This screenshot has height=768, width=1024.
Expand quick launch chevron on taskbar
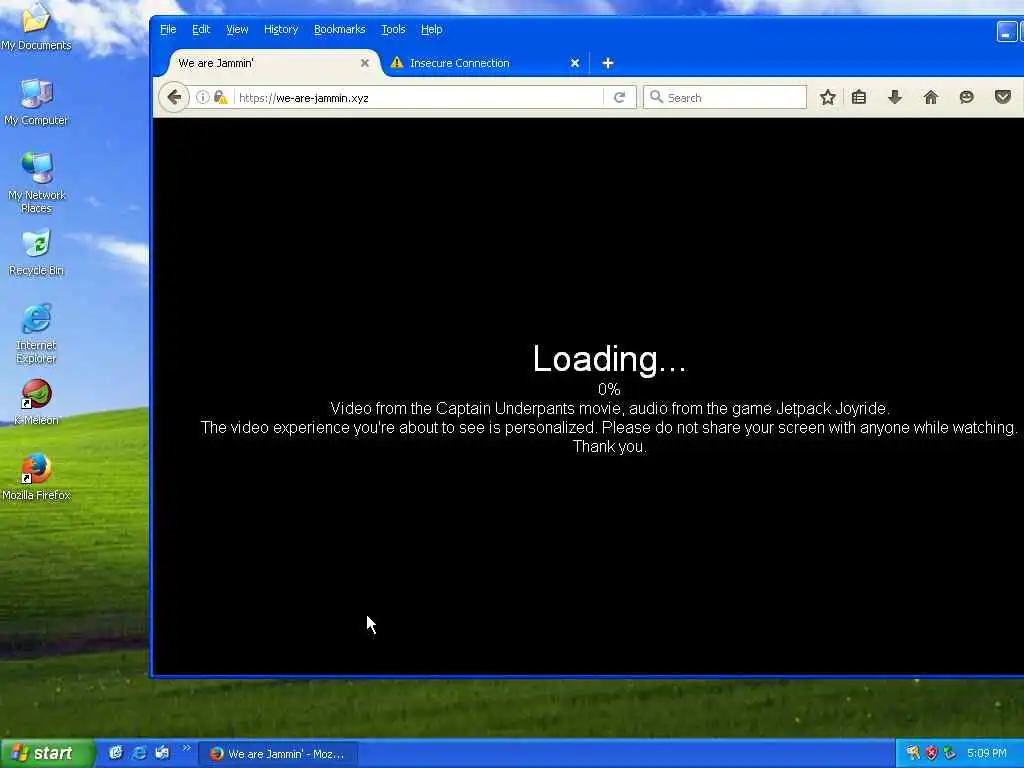pyautogui.click(x=186, y=748)
